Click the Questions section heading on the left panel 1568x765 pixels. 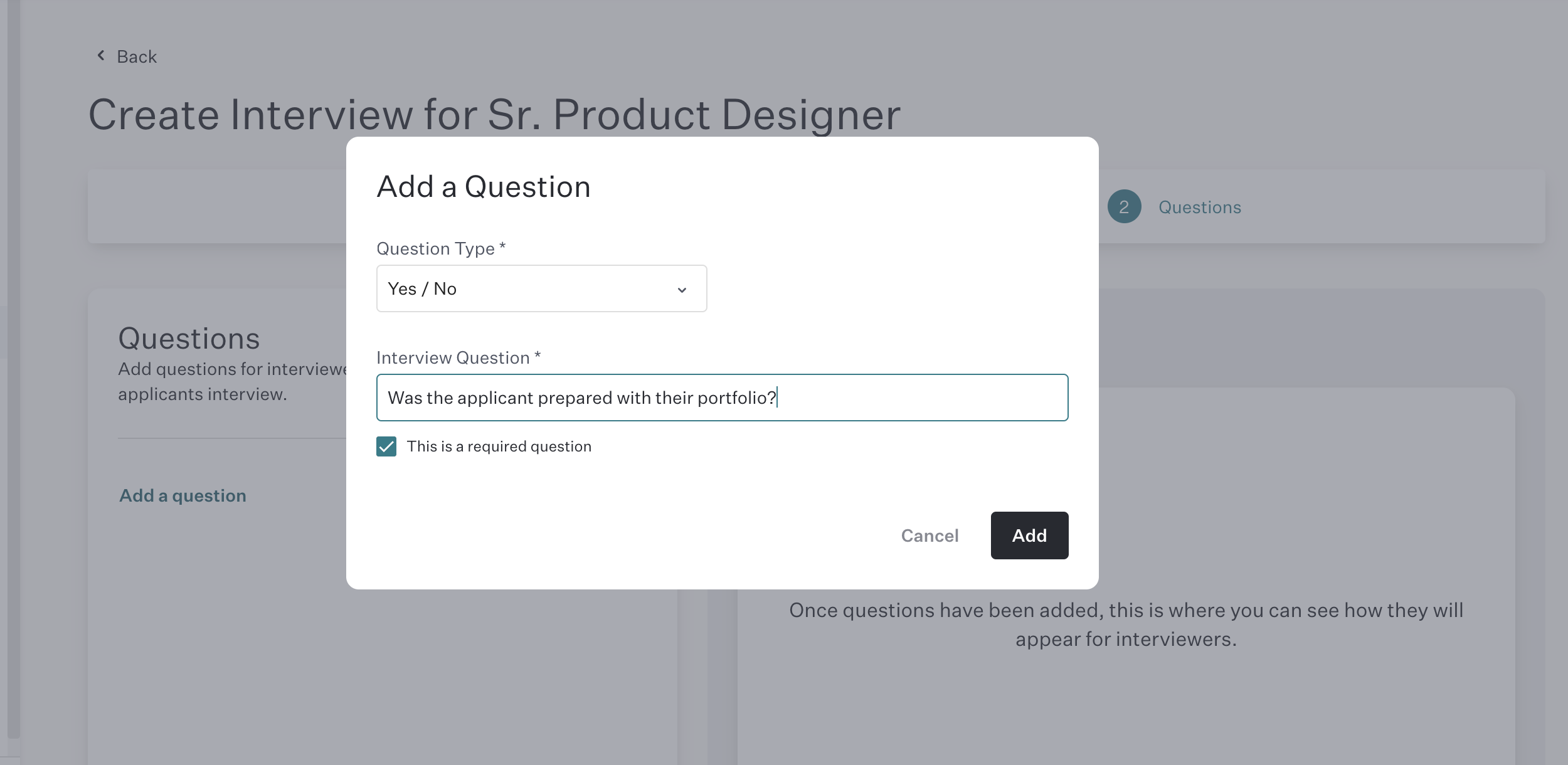[189, 339]
